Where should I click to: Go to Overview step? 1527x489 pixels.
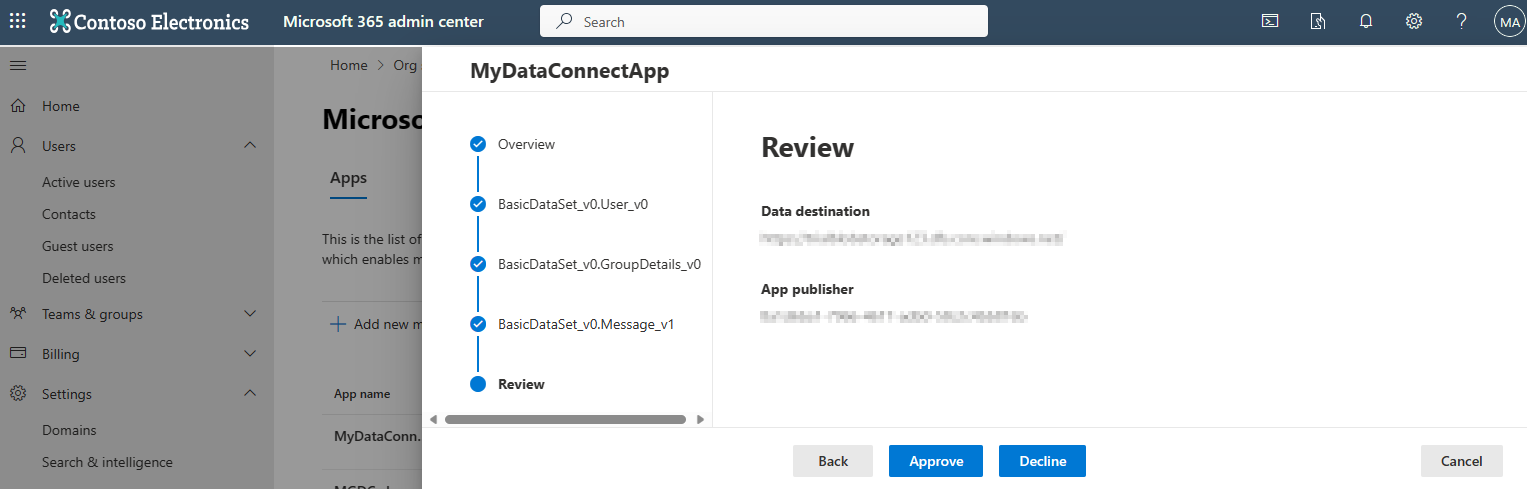526,144
